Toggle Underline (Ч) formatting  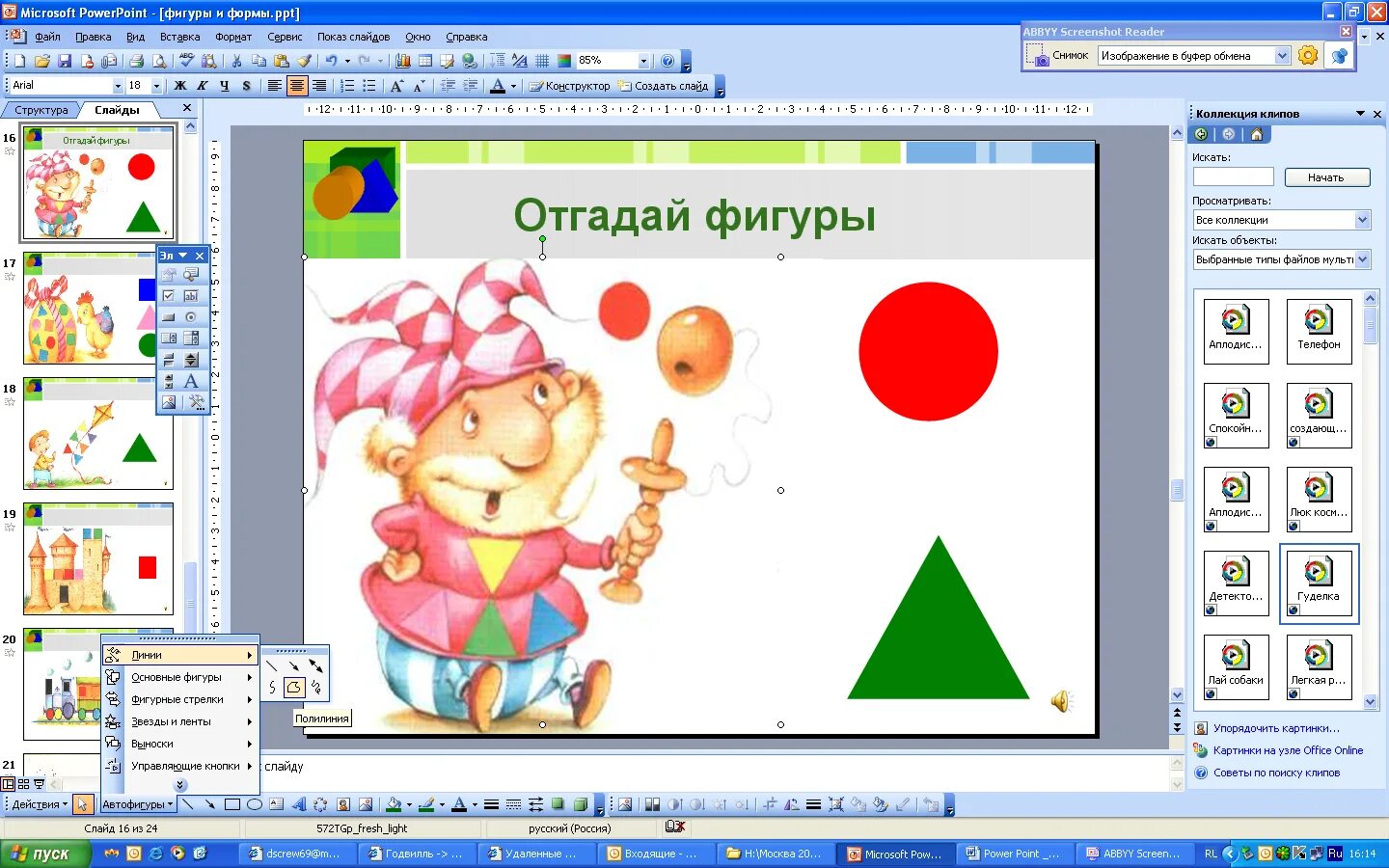(224, 86)
